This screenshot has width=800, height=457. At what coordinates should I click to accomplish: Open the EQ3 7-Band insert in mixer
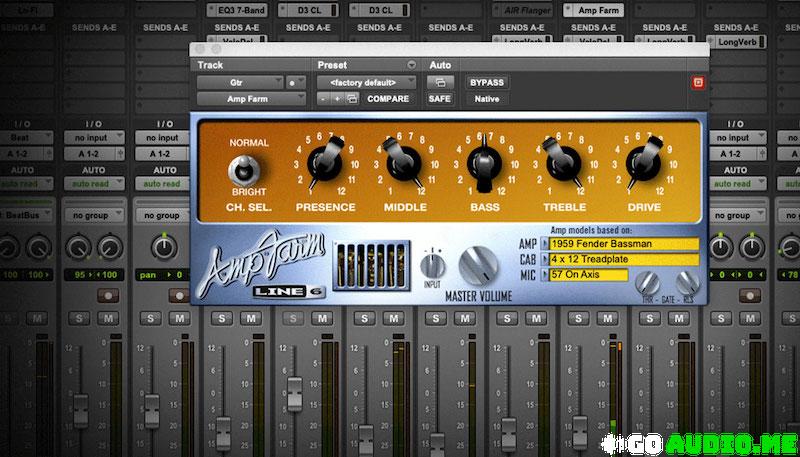tap(237, 10)
